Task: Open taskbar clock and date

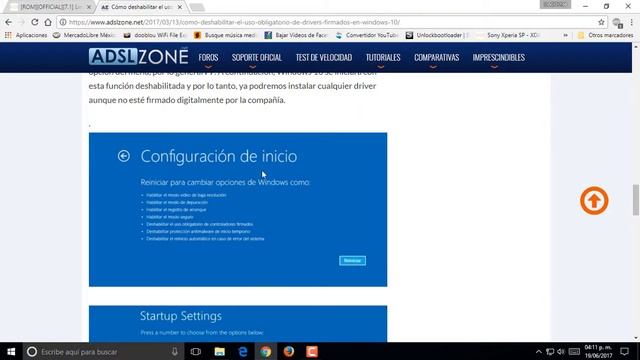Action: coord(598,351)
